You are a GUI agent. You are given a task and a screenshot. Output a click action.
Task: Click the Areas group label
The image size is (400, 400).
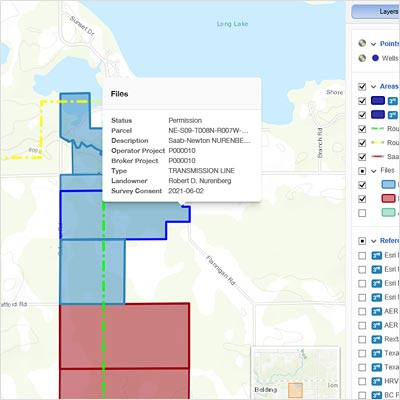[389, 86]
